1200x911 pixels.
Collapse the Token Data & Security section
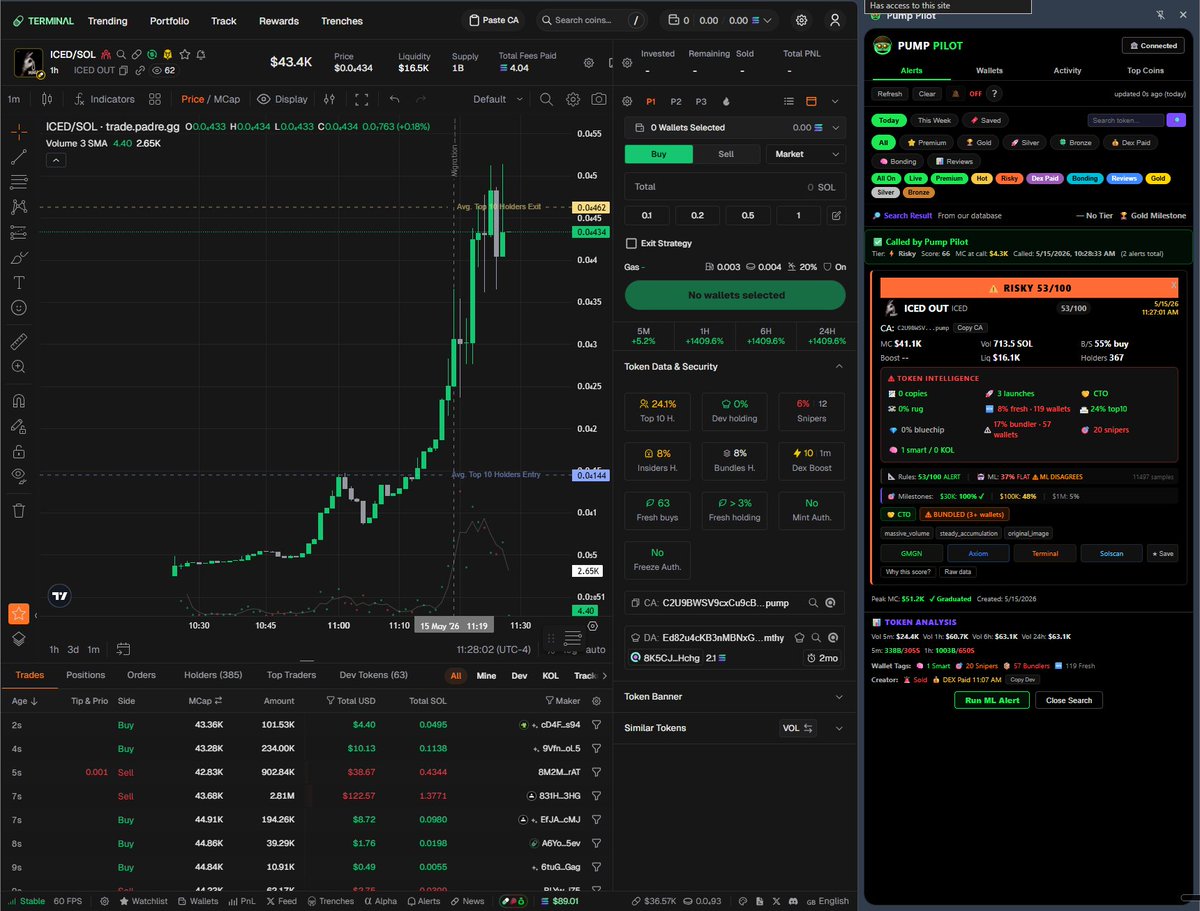[x=838, y=367]
